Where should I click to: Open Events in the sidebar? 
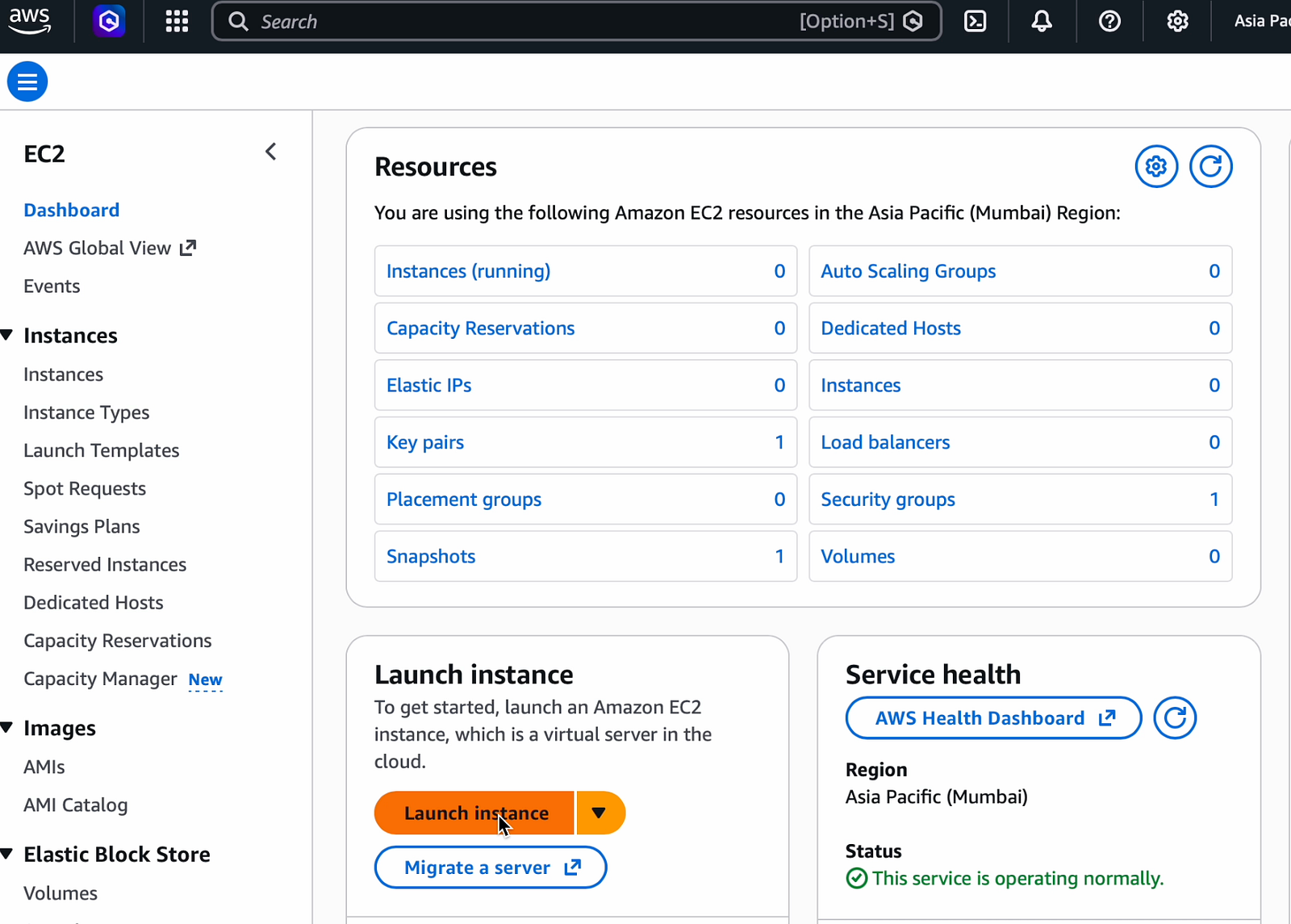coord(52,286)
